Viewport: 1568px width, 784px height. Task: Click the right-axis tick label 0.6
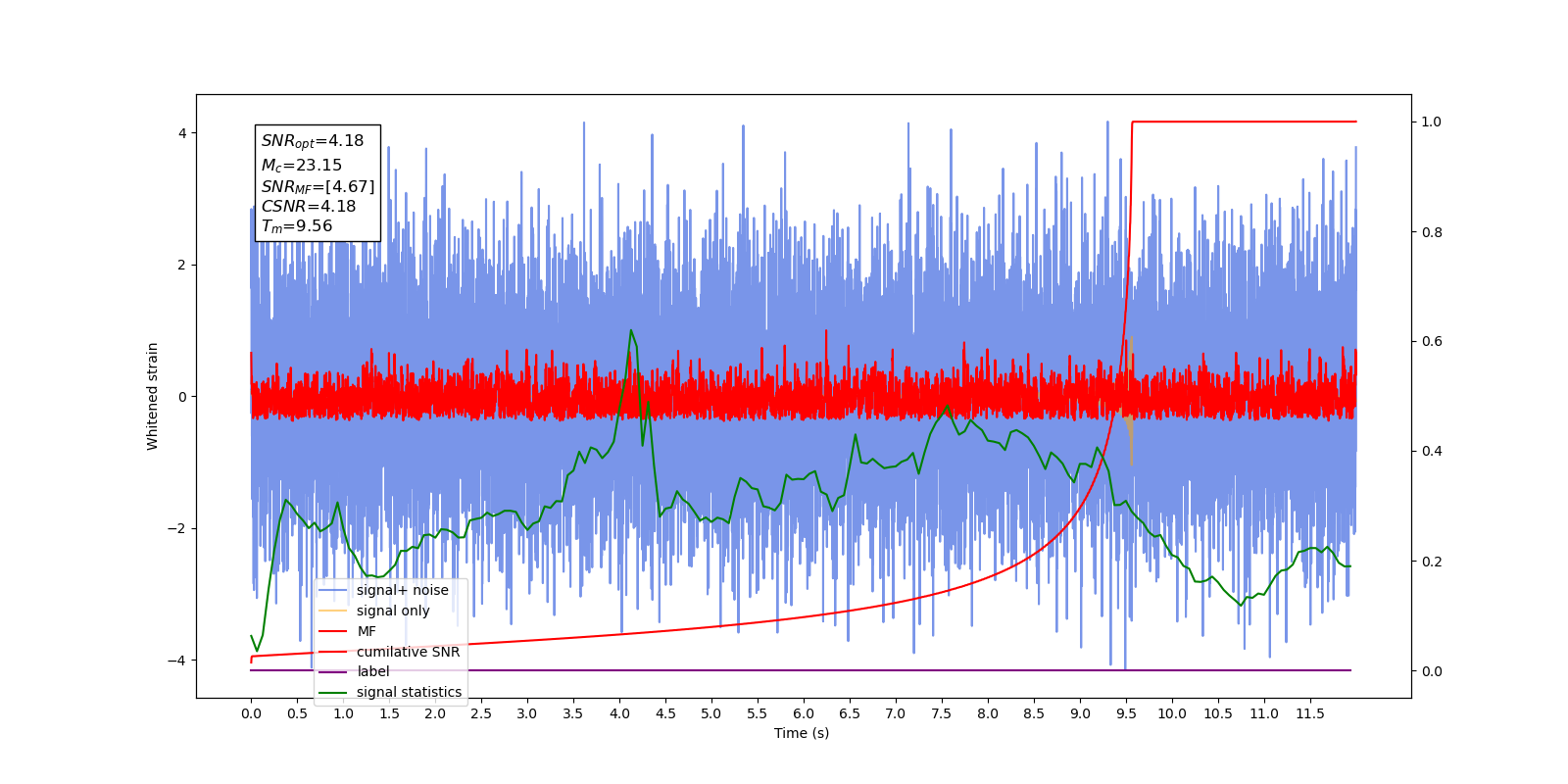(1432, 341)
